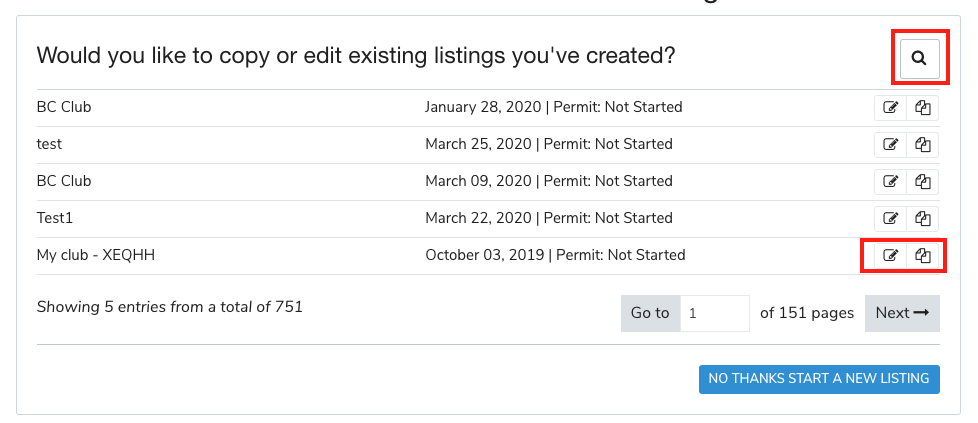This screenshot has height=423, width=978.
Task: Copy the March 09 BC Club listing
Action: click(x=923, y=182)
